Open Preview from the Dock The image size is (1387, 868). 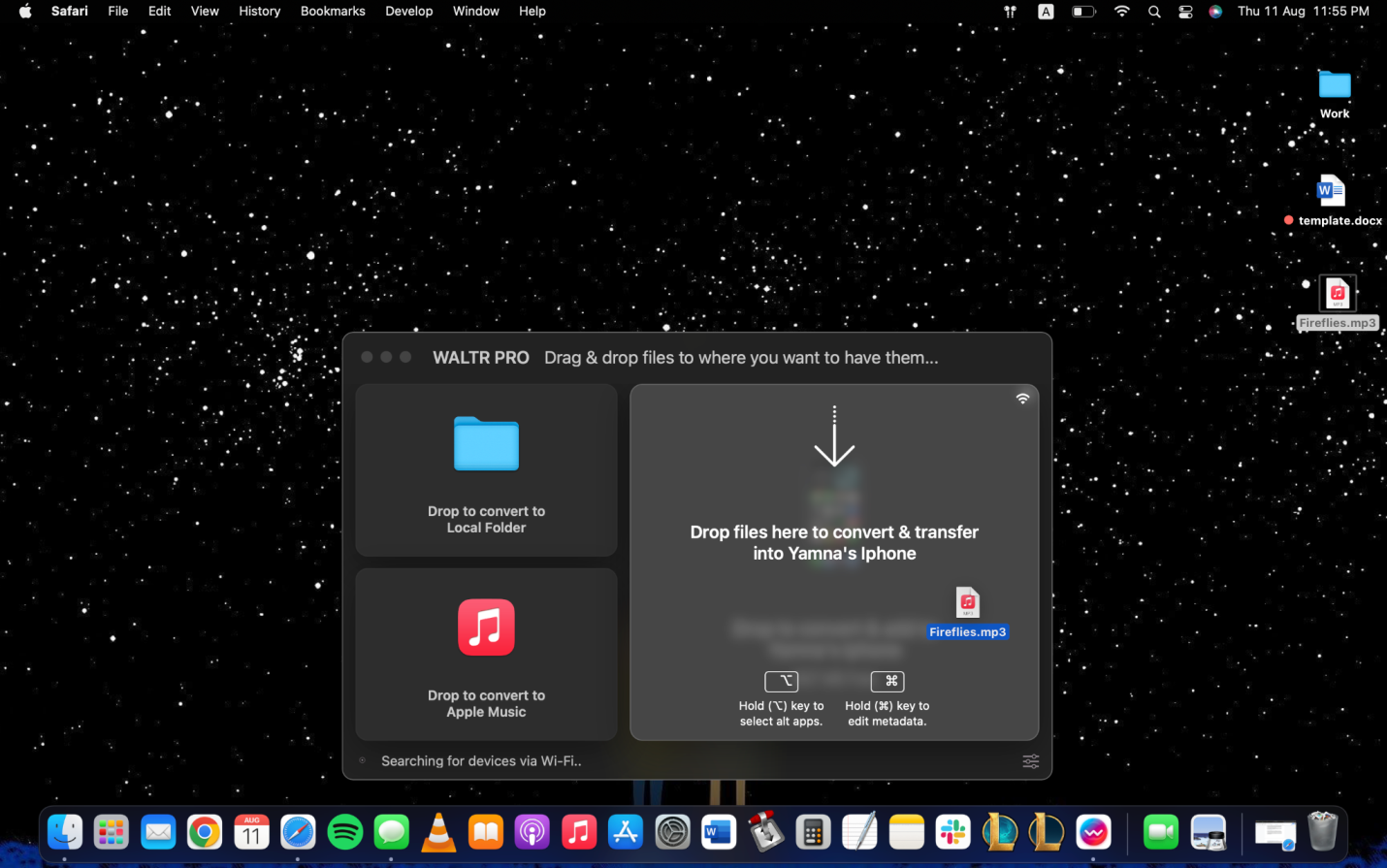1208,832
